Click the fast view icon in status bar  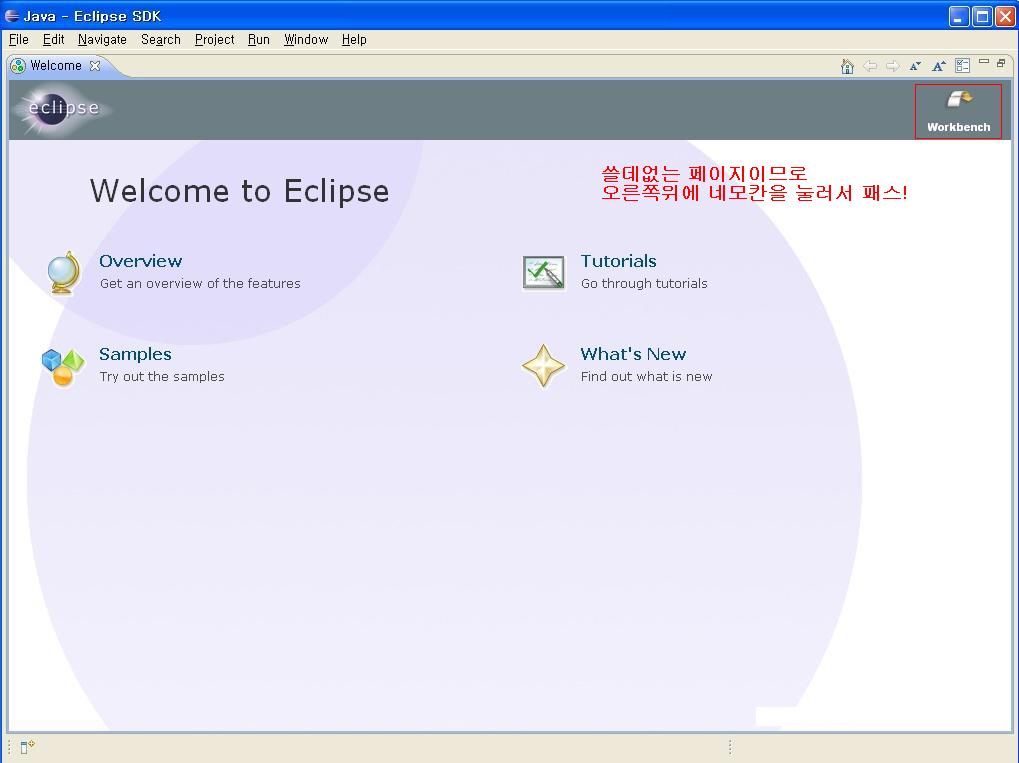(x=27, y=747)
